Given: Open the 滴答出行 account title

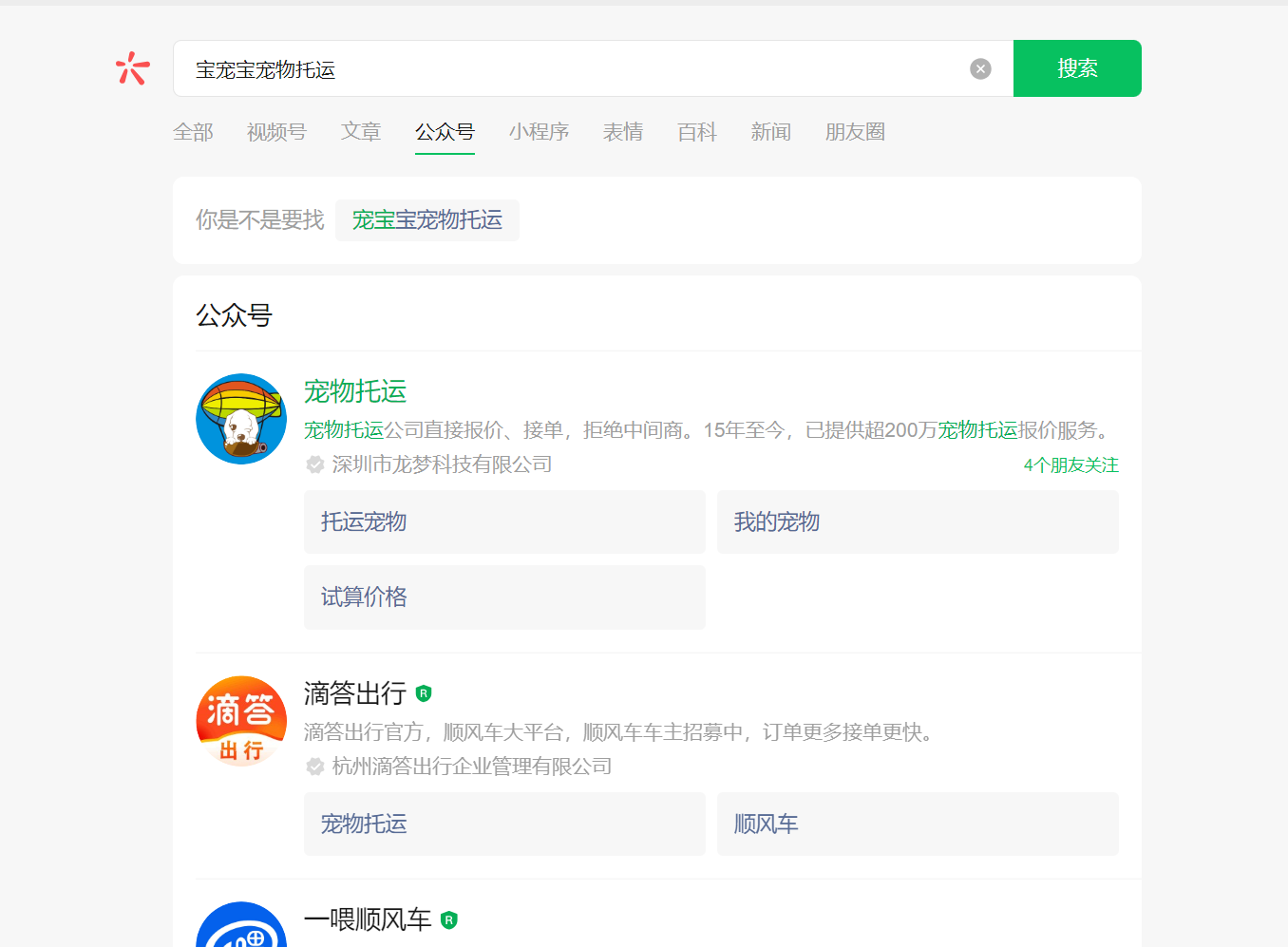Looking at the screenshot, I should tap(355, 693).
